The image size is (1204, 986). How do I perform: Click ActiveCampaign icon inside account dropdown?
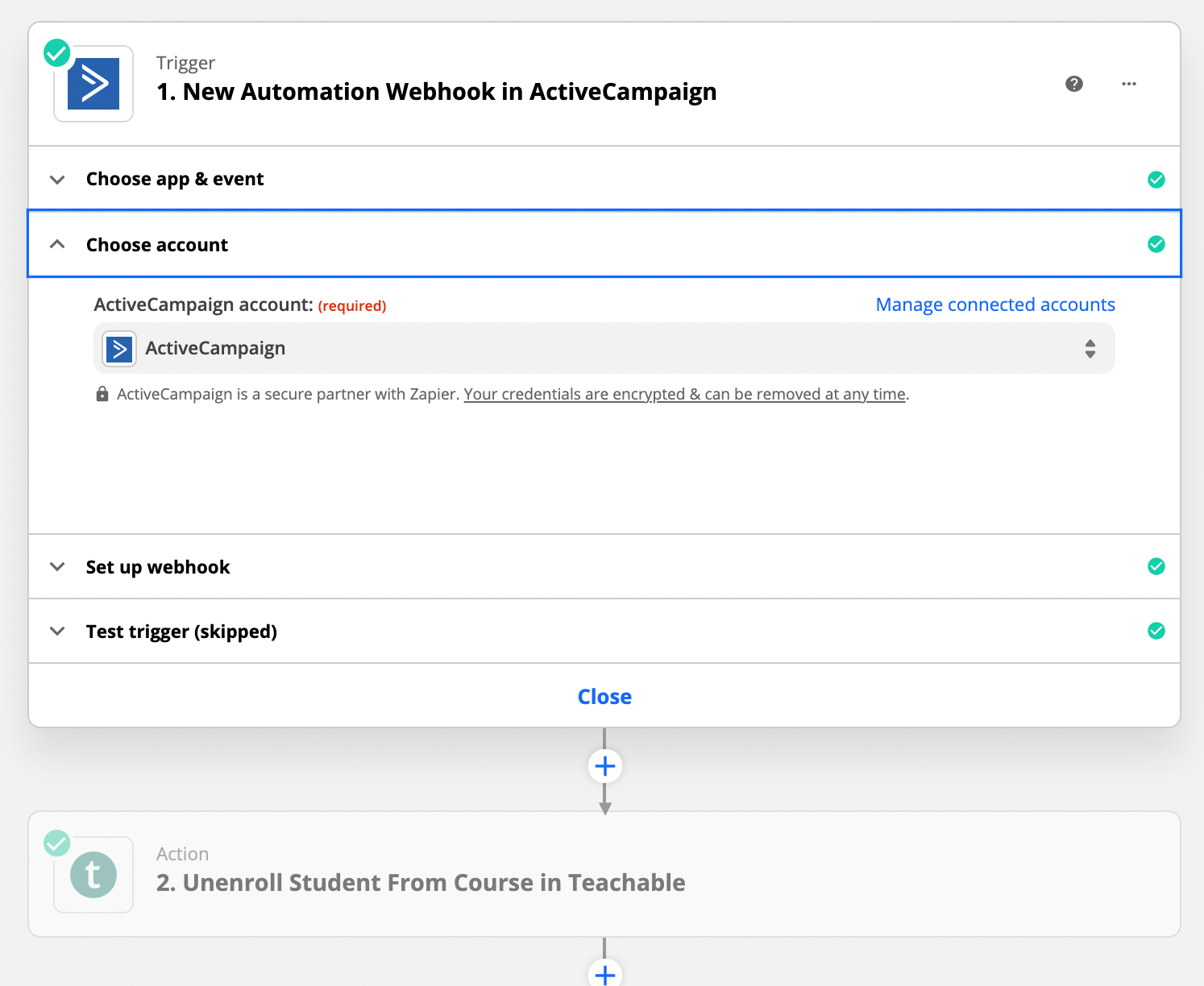pyautogui.click(x=119, y=349)
